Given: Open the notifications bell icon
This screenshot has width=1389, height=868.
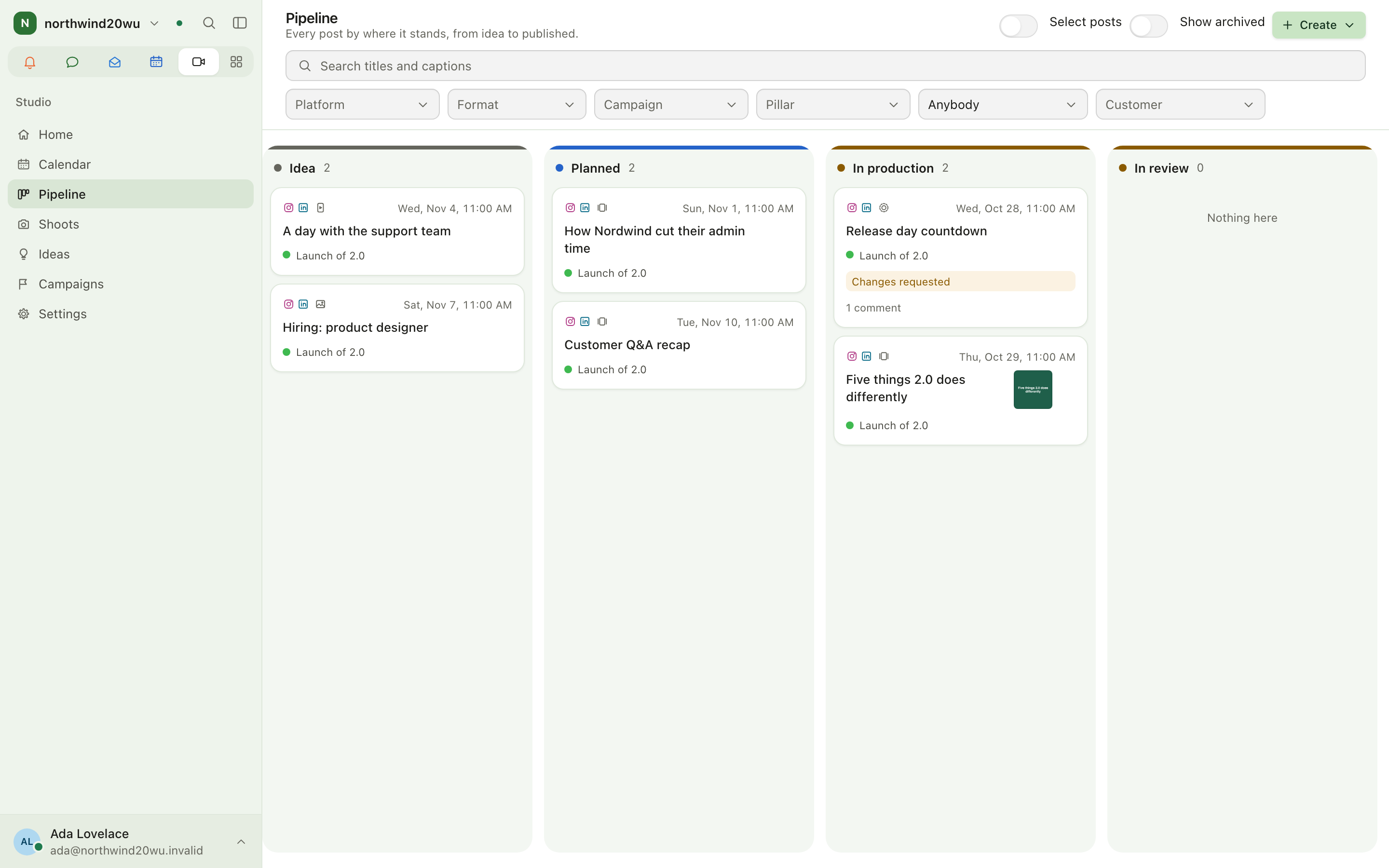Looking at the screenshot, I should click(x=30, y=62).
